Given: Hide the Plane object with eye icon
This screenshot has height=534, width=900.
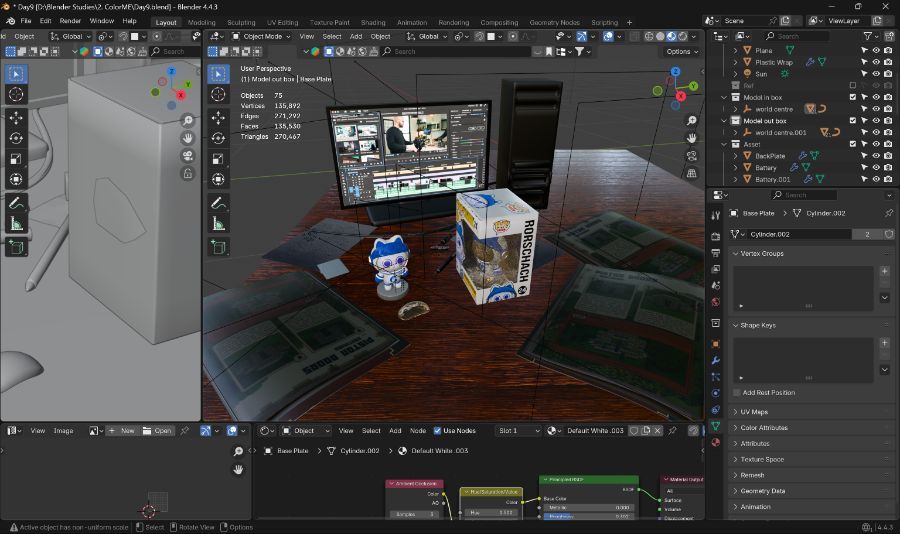Looking at the screenshot, I should pyautogui.click(x=876, y=51).
